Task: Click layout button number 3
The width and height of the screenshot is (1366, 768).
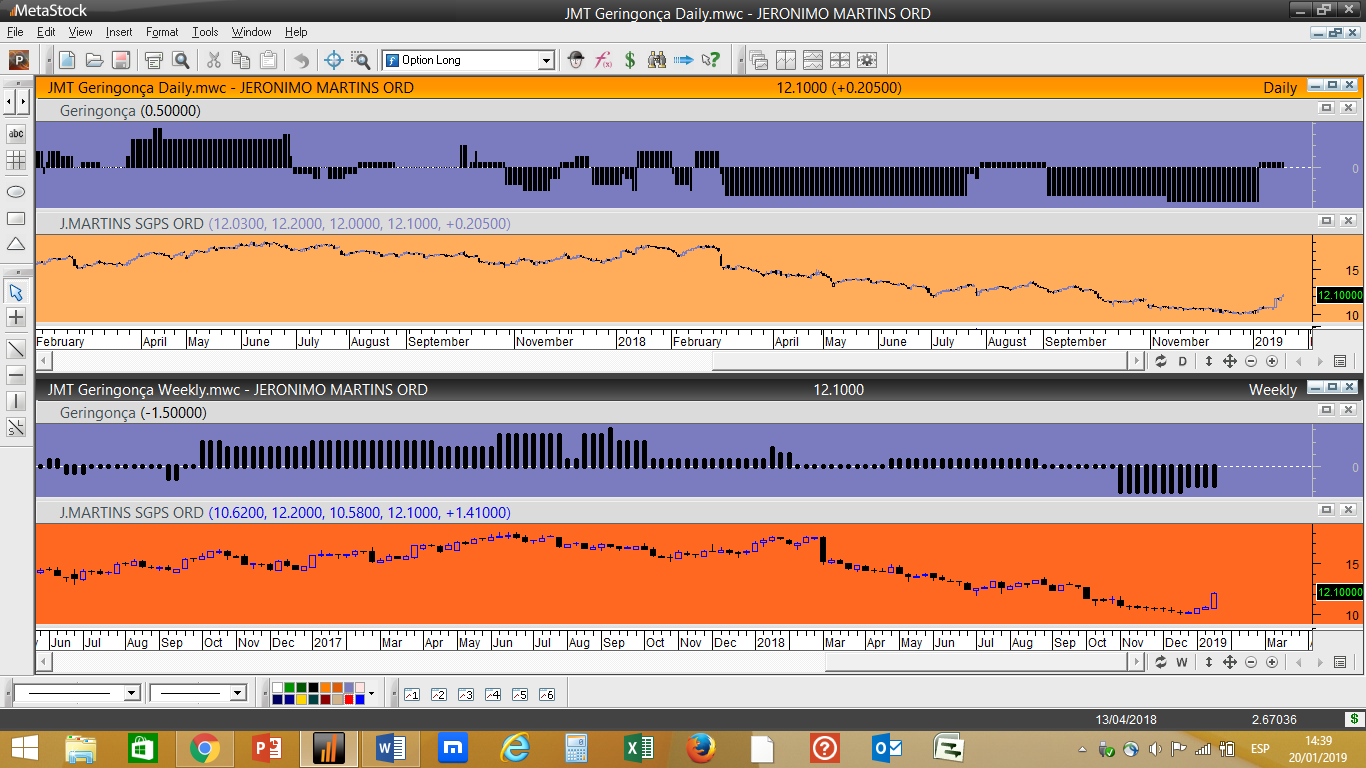Action: pos(465,694)
